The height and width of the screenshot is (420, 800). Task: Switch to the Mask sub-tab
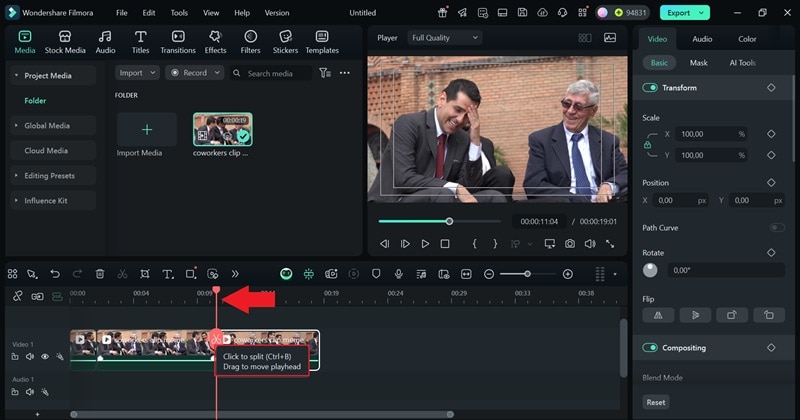tap(698, 63)
